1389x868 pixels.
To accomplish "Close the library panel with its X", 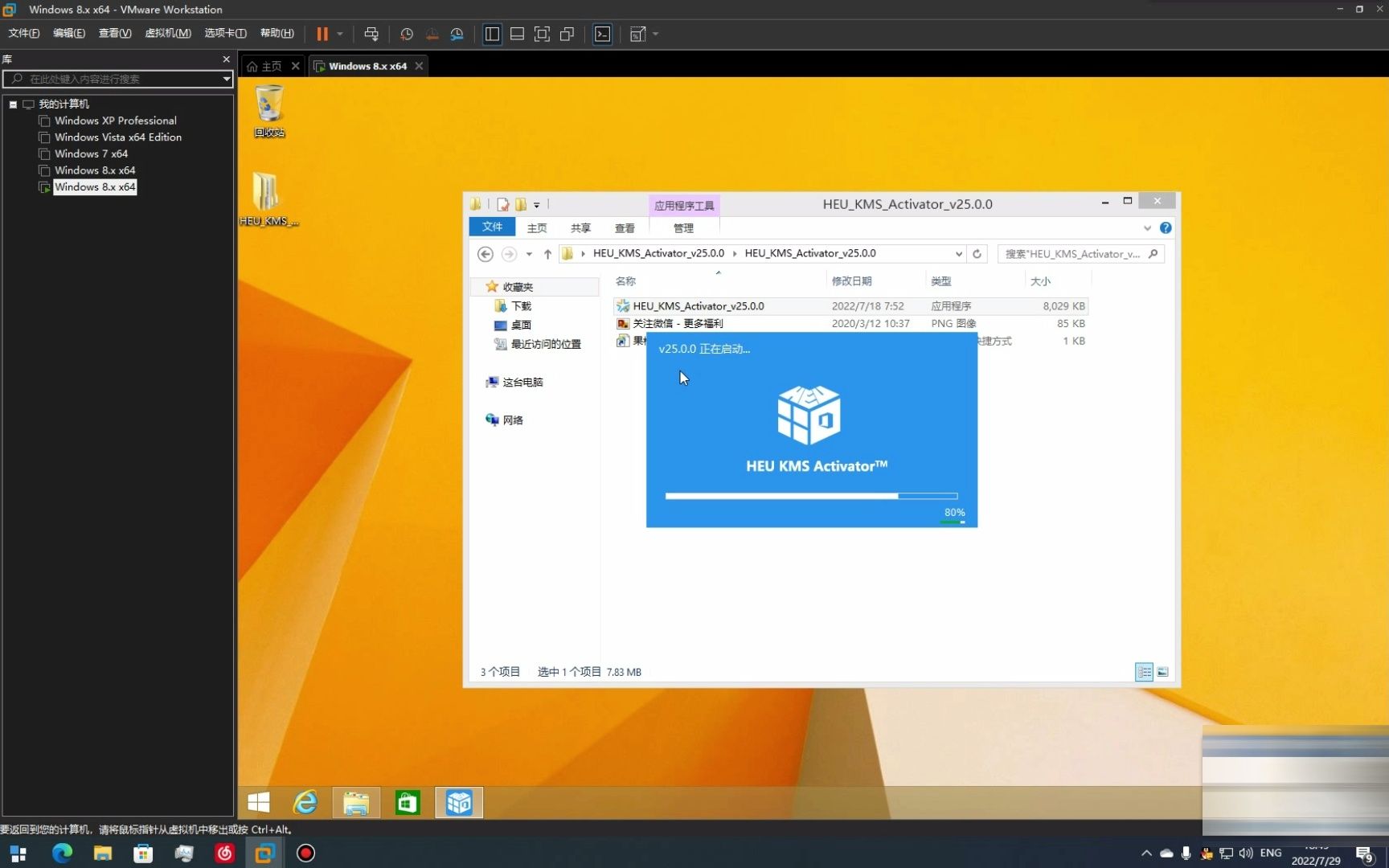I will pyautogui.click(x=226, y=59).
